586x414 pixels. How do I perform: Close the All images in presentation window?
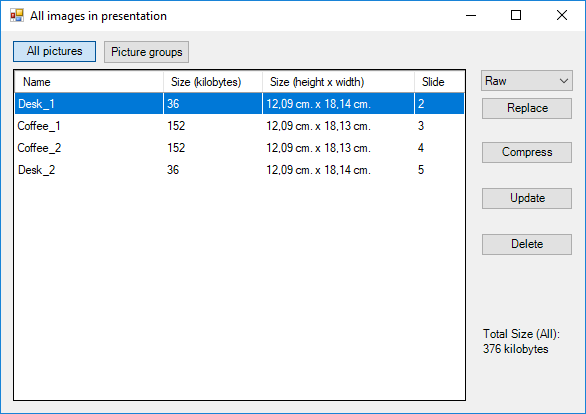(x=562, y=15)
